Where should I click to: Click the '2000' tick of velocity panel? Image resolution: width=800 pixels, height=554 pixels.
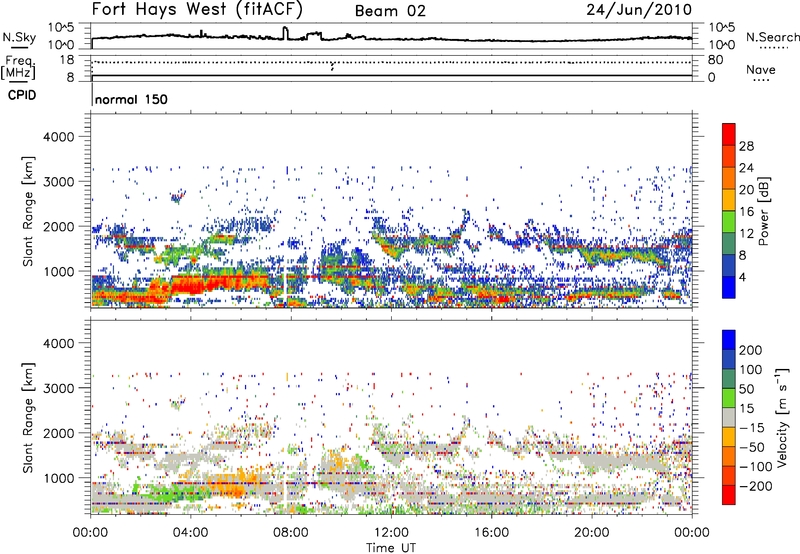(x=59, y=433)
